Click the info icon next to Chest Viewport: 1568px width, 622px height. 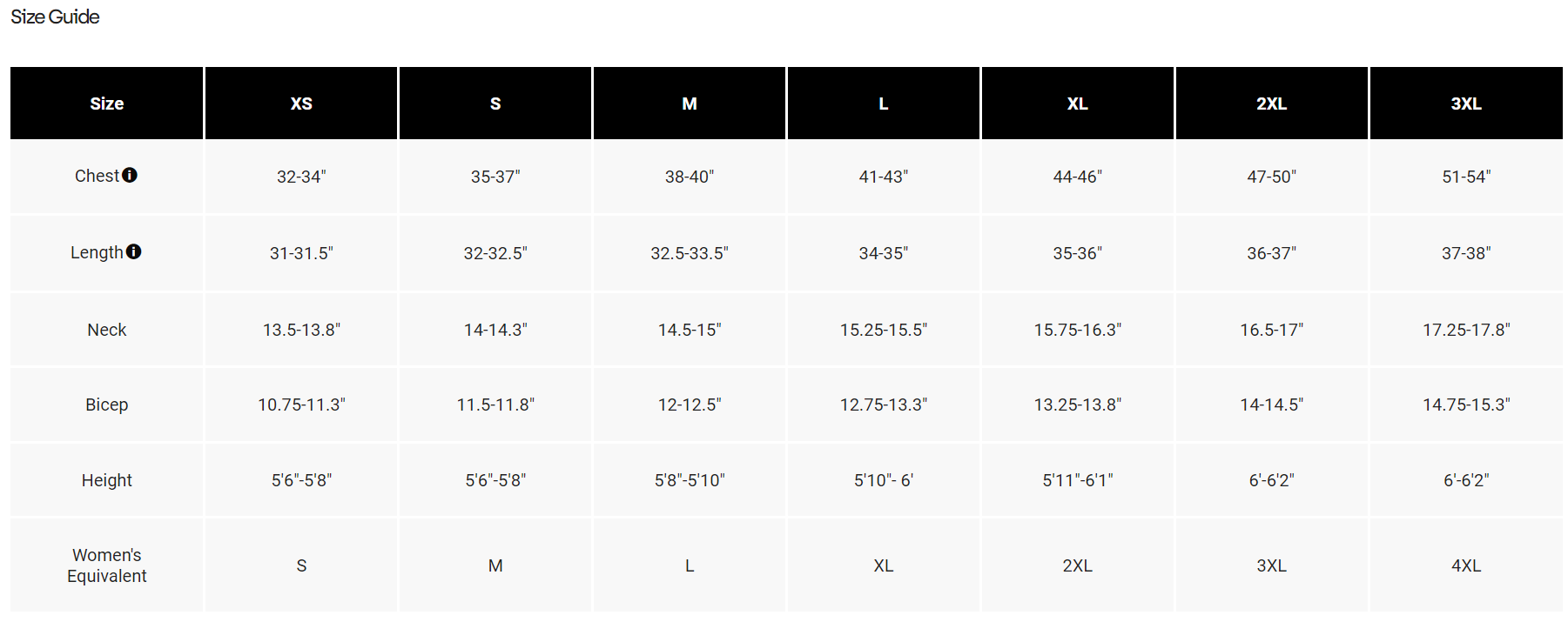130,175
